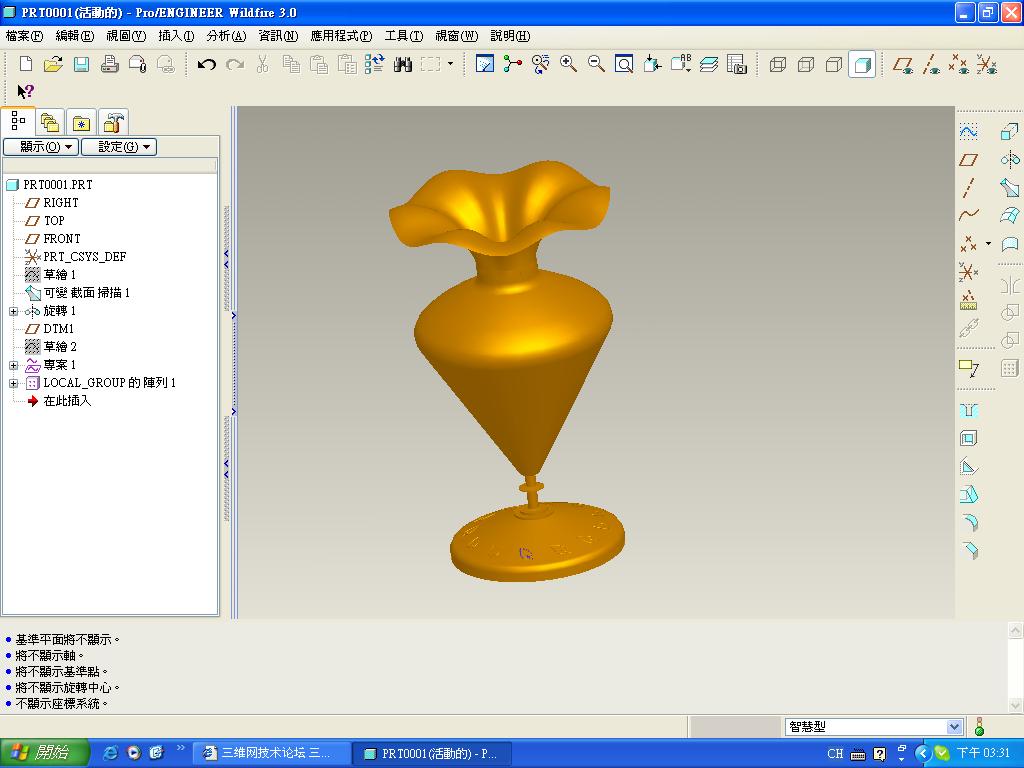Switch to the Folder Browser navigator tab
Image resolution: width=1024 pixels, height=768 pixels.
(x=50, y=122)
